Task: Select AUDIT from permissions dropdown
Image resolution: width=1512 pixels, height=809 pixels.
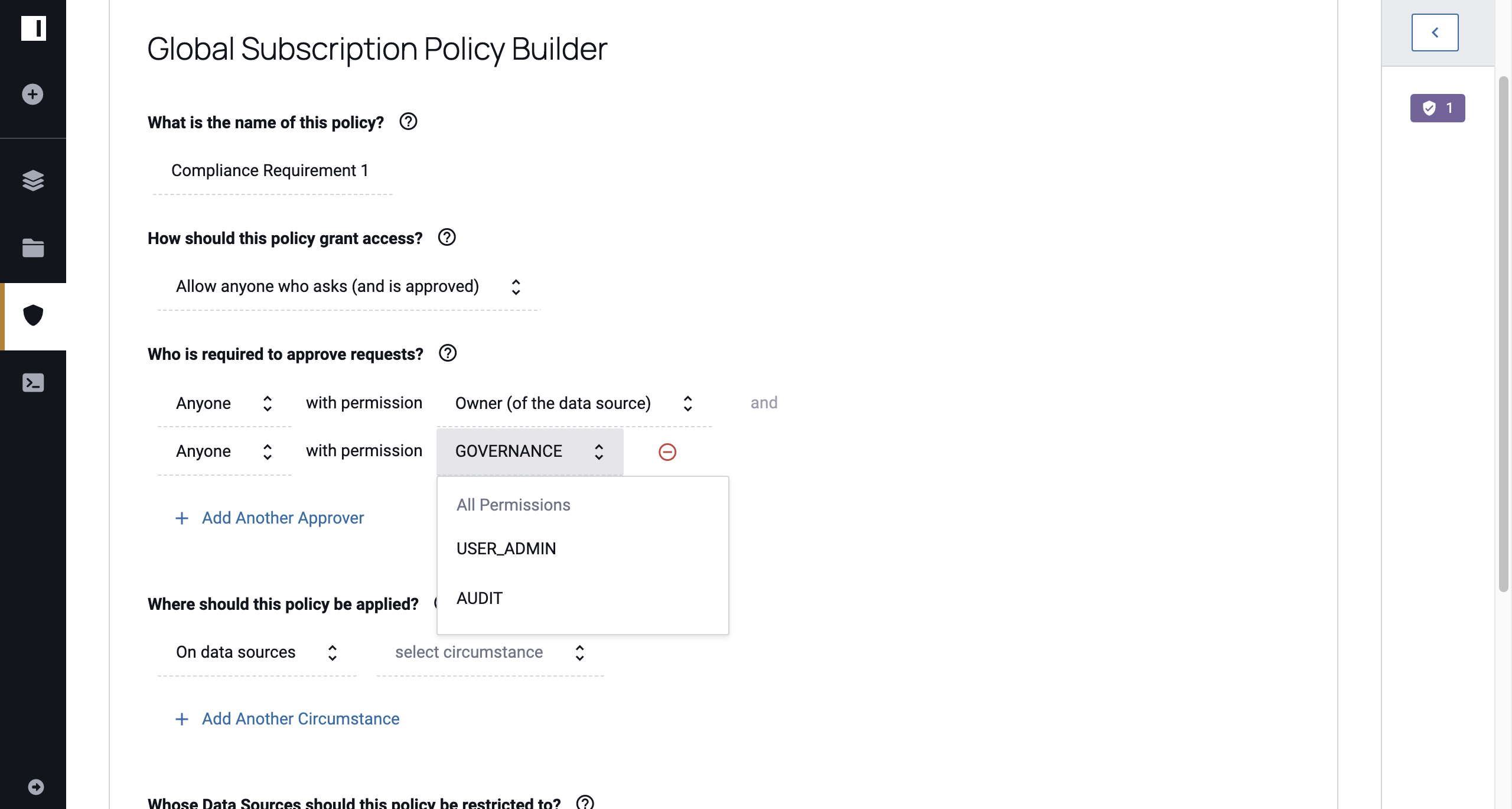Action: pos(479,598)
